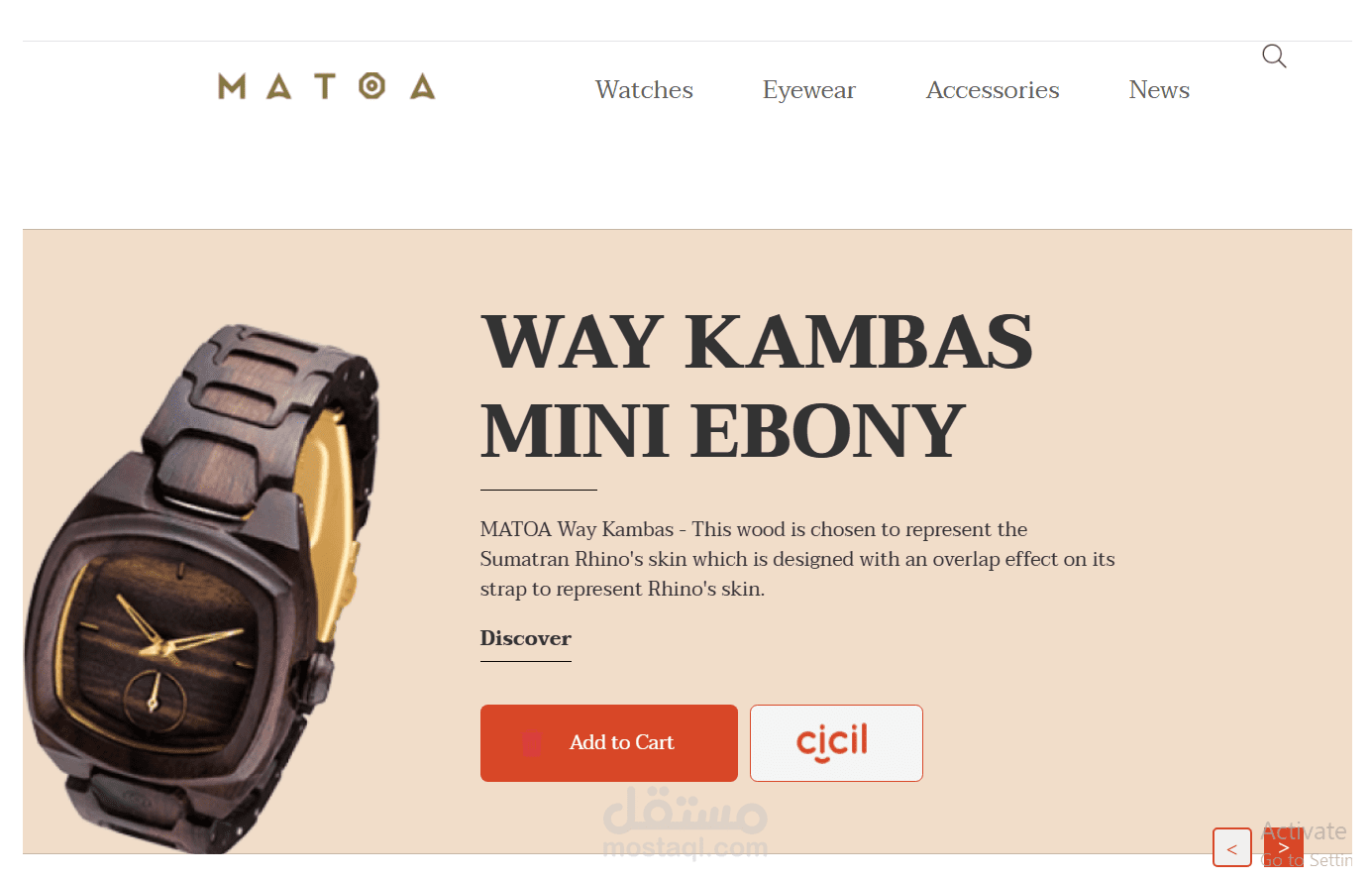1372x880 pixels.
Task: Click the short divider line under heading
Action: tap(539, 490)
